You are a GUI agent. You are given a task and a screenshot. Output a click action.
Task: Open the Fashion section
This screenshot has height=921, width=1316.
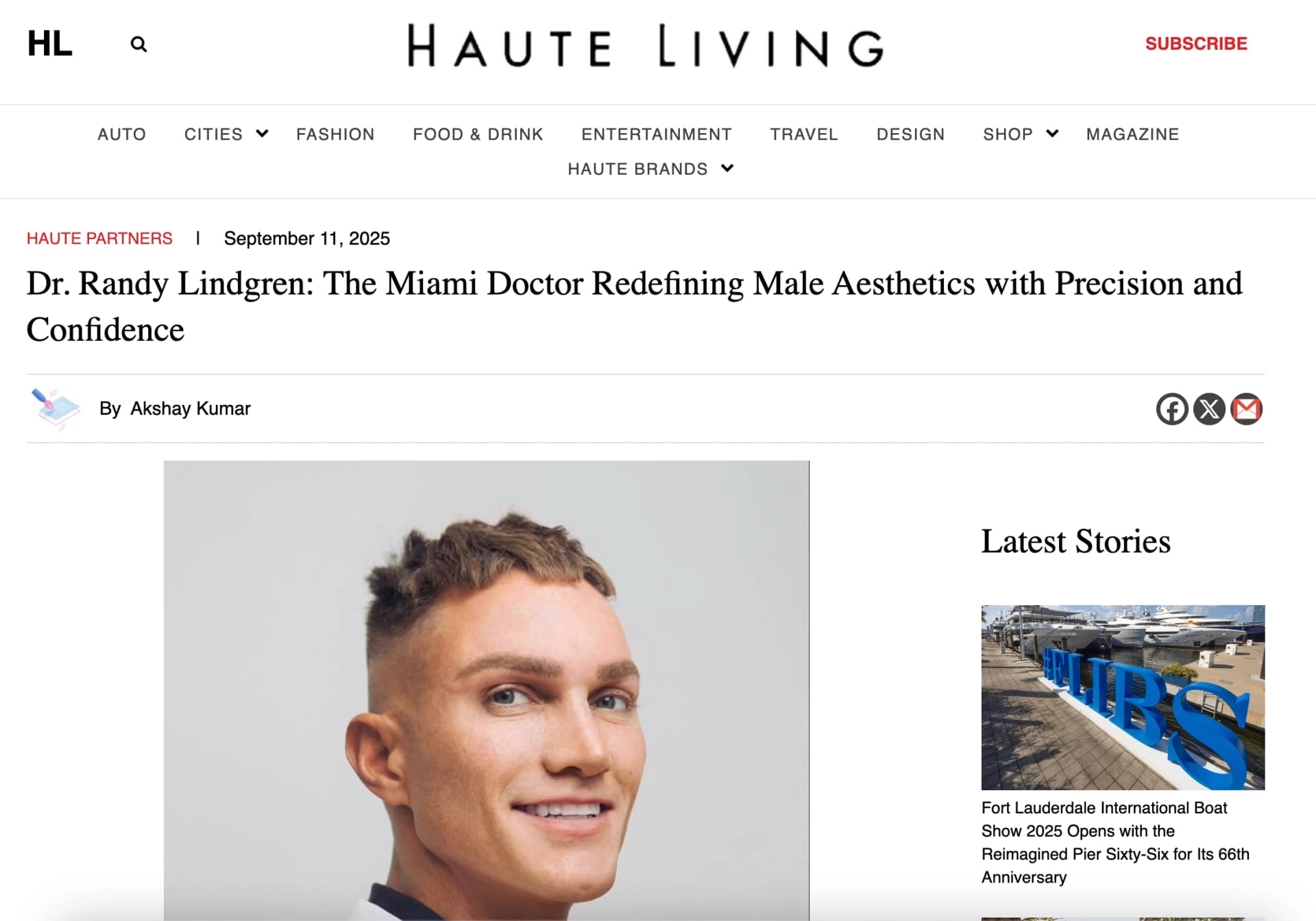click(x=335, y=134)
